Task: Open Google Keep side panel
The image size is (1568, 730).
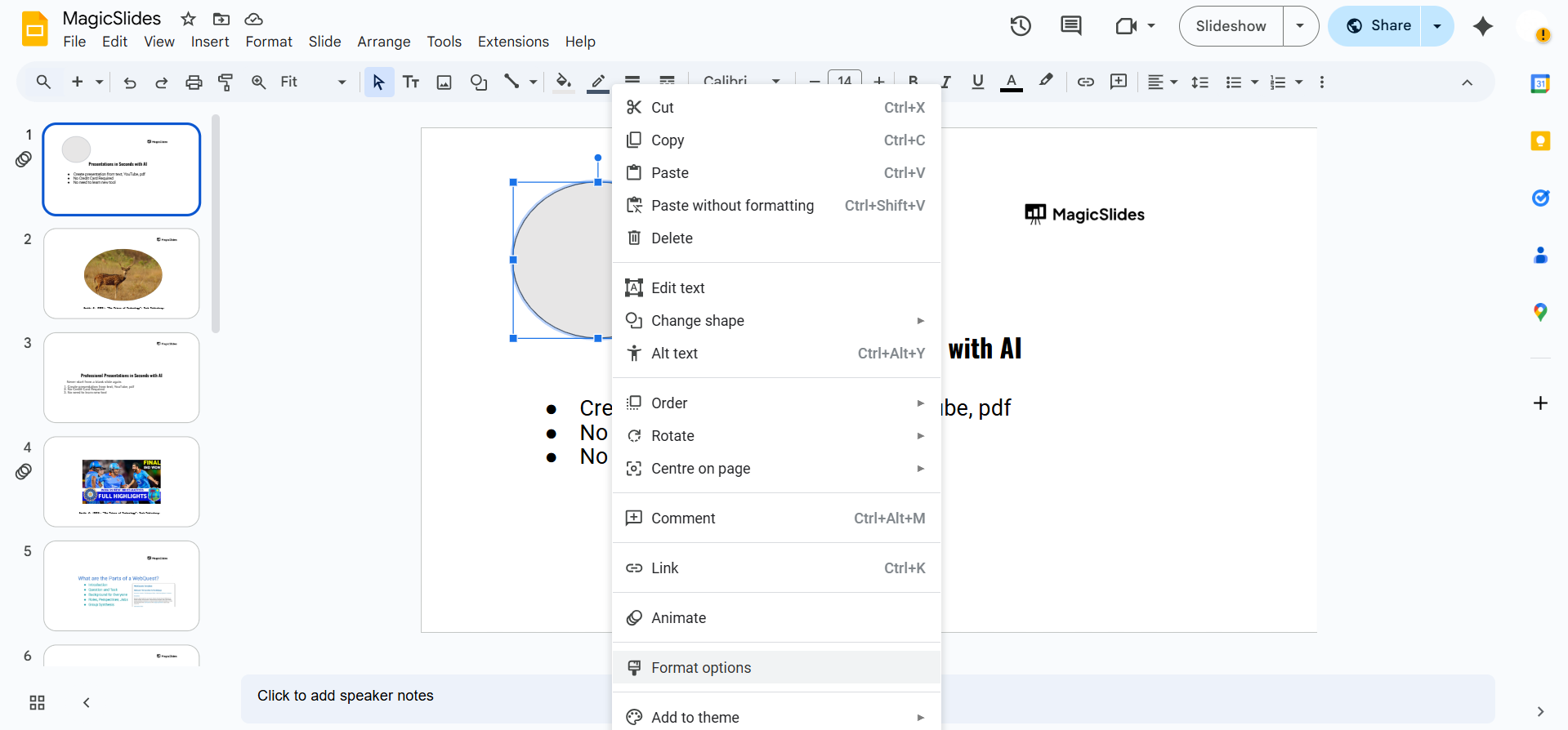Action: pos(1540,140)
